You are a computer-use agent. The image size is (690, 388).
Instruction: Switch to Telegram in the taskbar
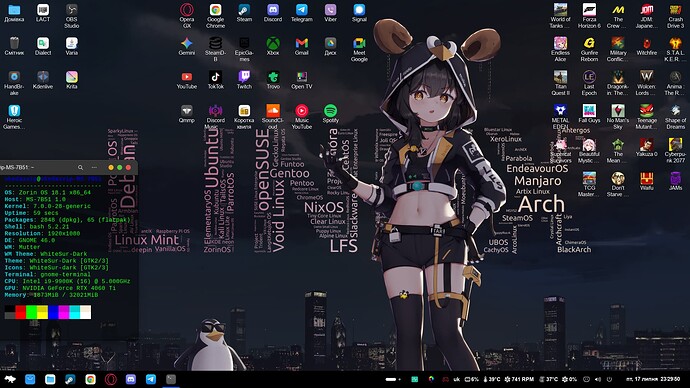pyautogui.click(x=150, y=379)
